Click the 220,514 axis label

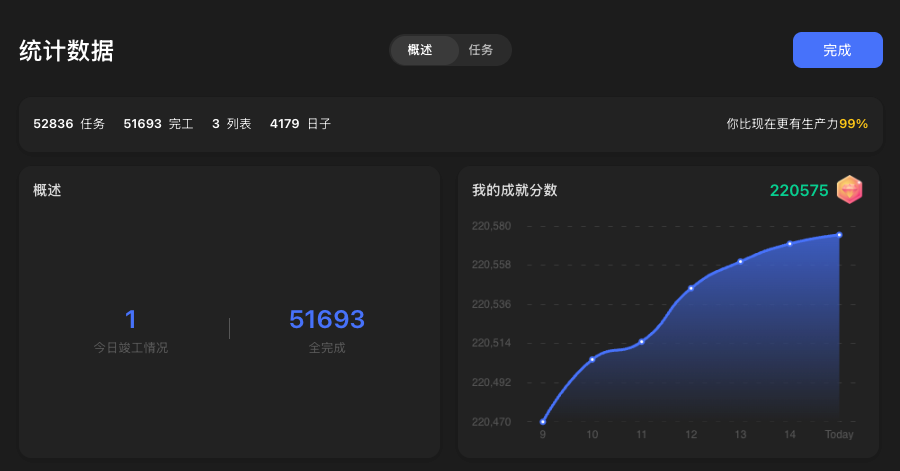pyautogui.click(x=491, y=343)
